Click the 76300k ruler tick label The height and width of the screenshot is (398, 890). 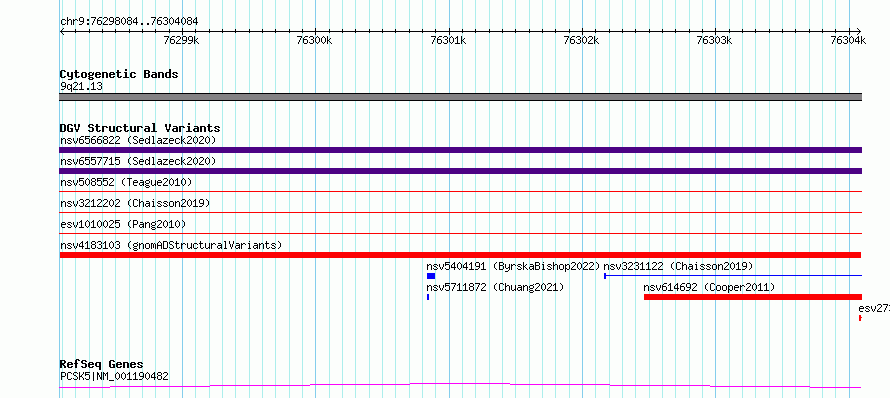314,40
